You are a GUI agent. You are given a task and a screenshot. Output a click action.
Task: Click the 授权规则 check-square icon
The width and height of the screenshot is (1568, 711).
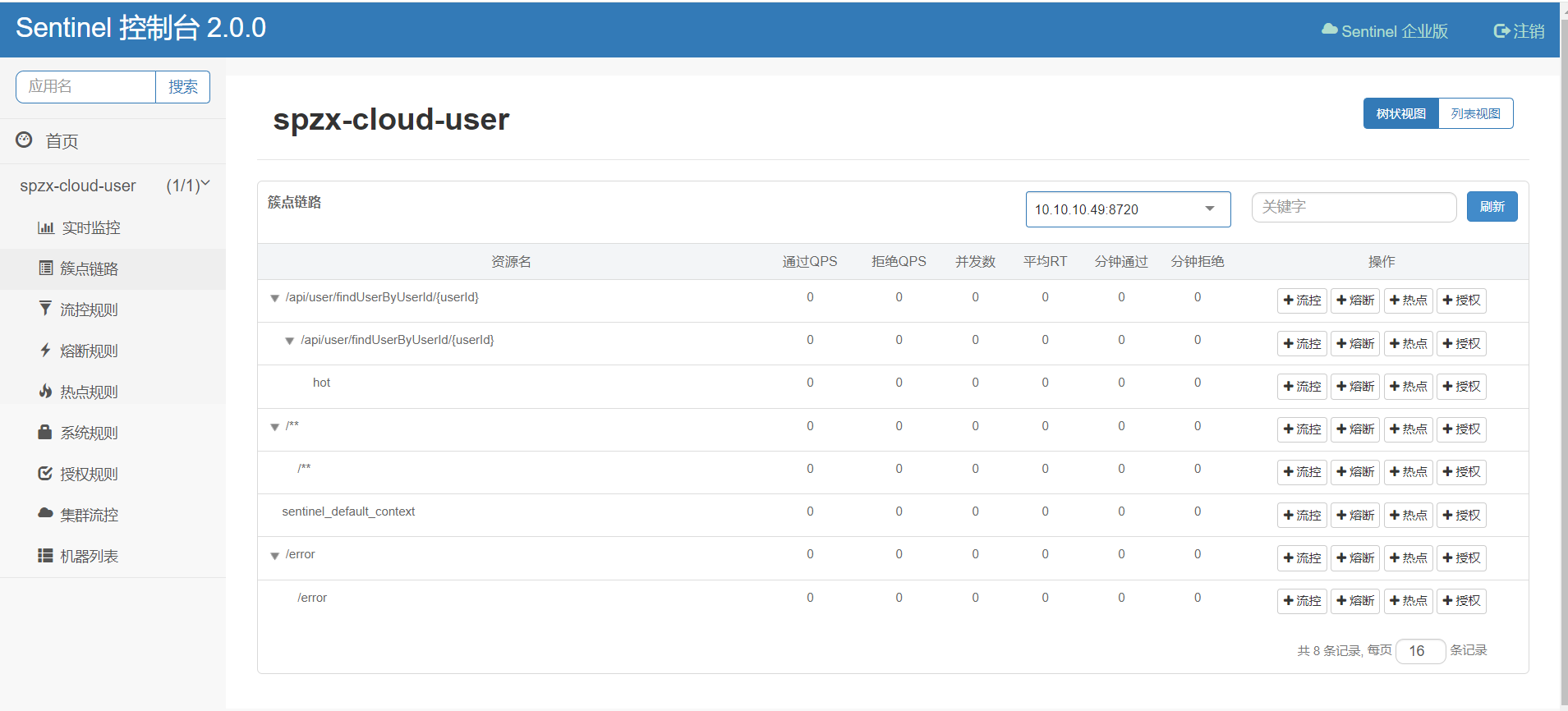[45, 474]
